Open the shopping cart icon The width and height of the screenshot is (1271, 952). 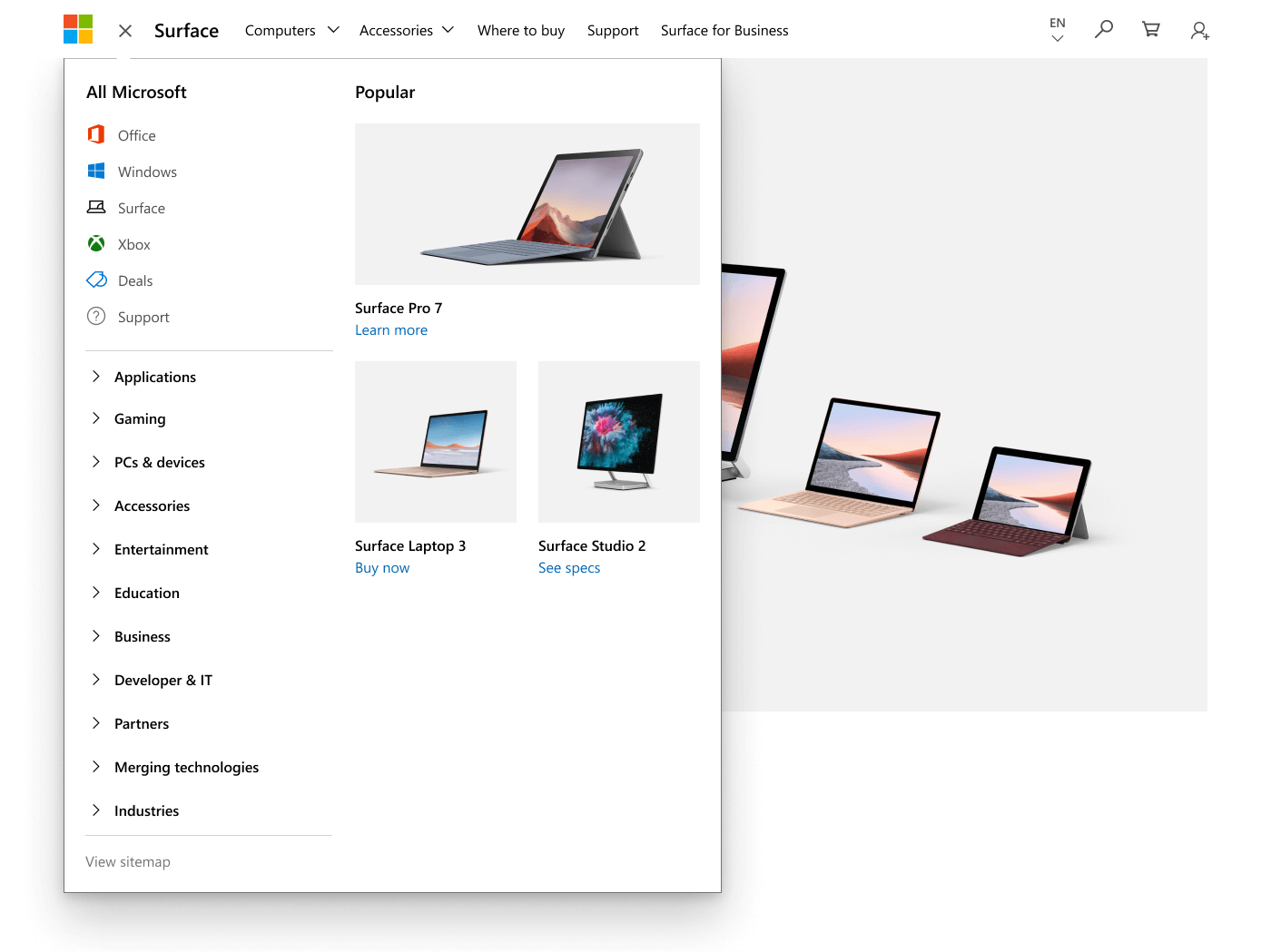tap(1151, 30)
